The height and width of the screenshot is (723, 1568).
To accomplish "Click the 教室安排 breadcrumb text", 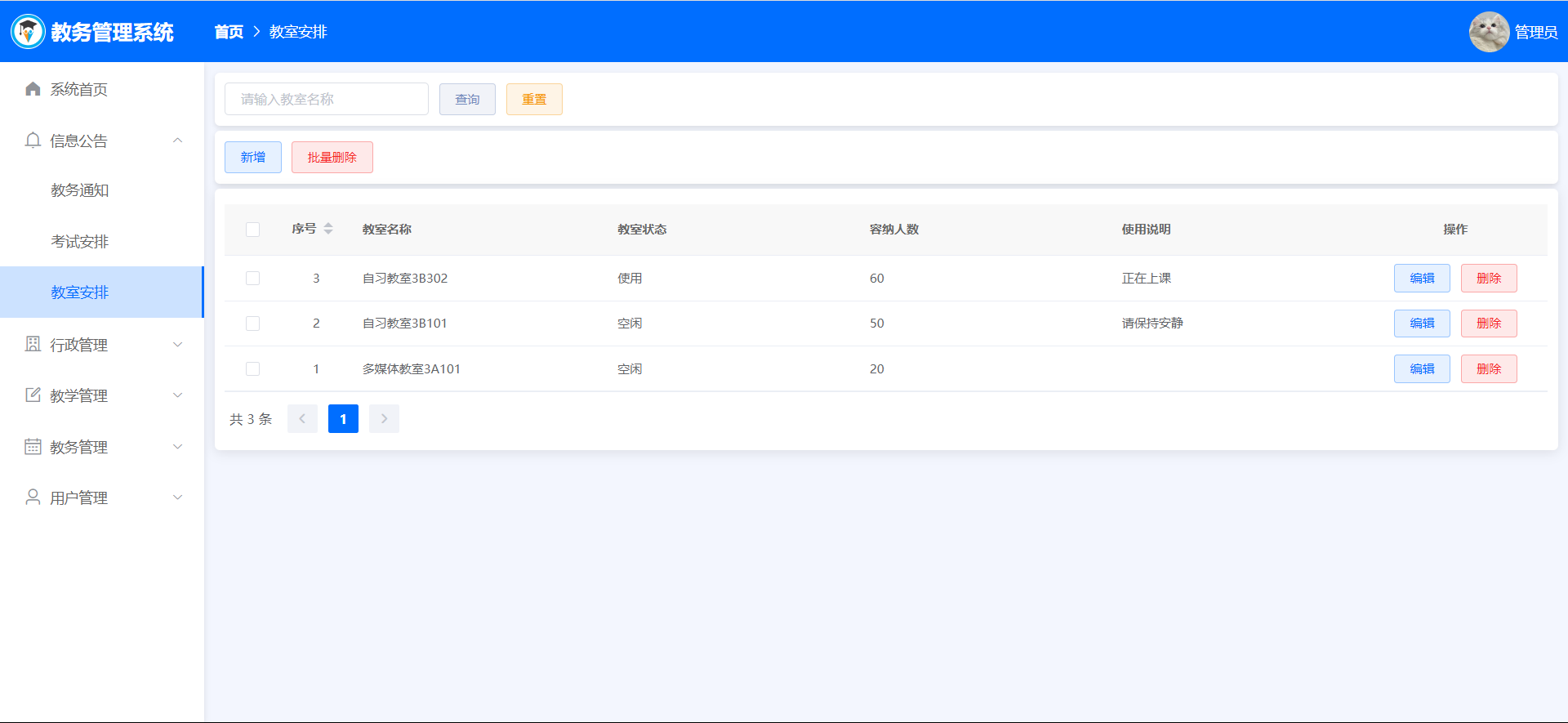I will click(x=298, y=32).
